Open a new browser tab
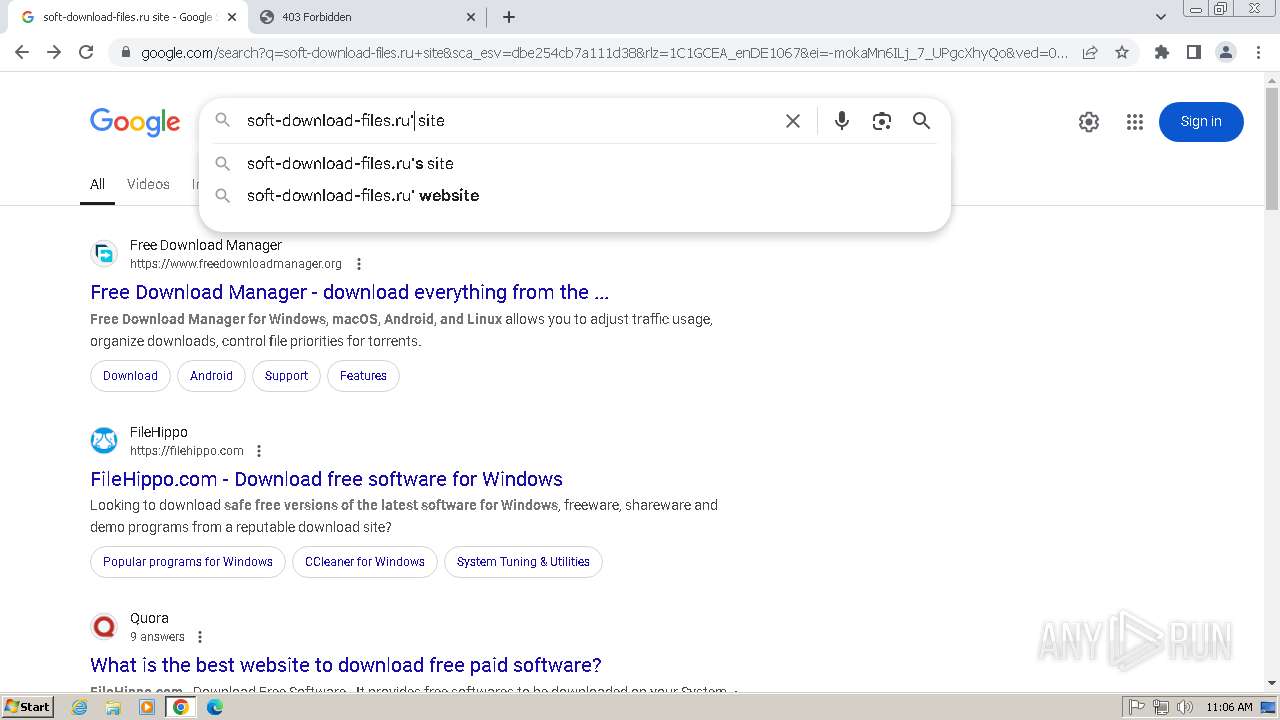The image size is (1280, 720). coord(509,17)
